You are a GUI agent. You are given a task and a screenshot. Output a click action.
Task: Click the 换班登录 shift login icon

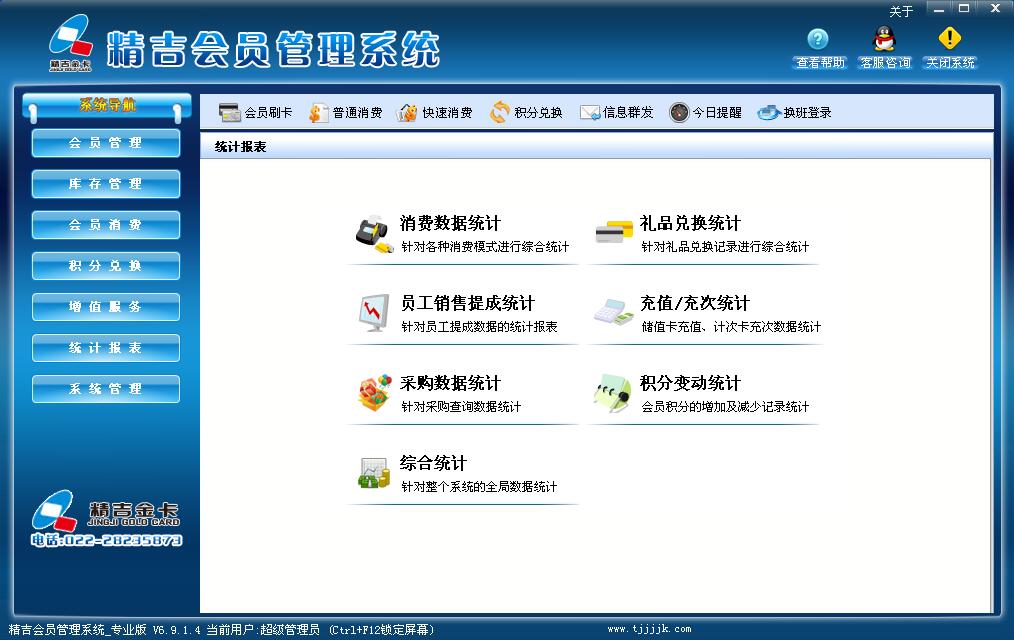[x=768, y=113]
